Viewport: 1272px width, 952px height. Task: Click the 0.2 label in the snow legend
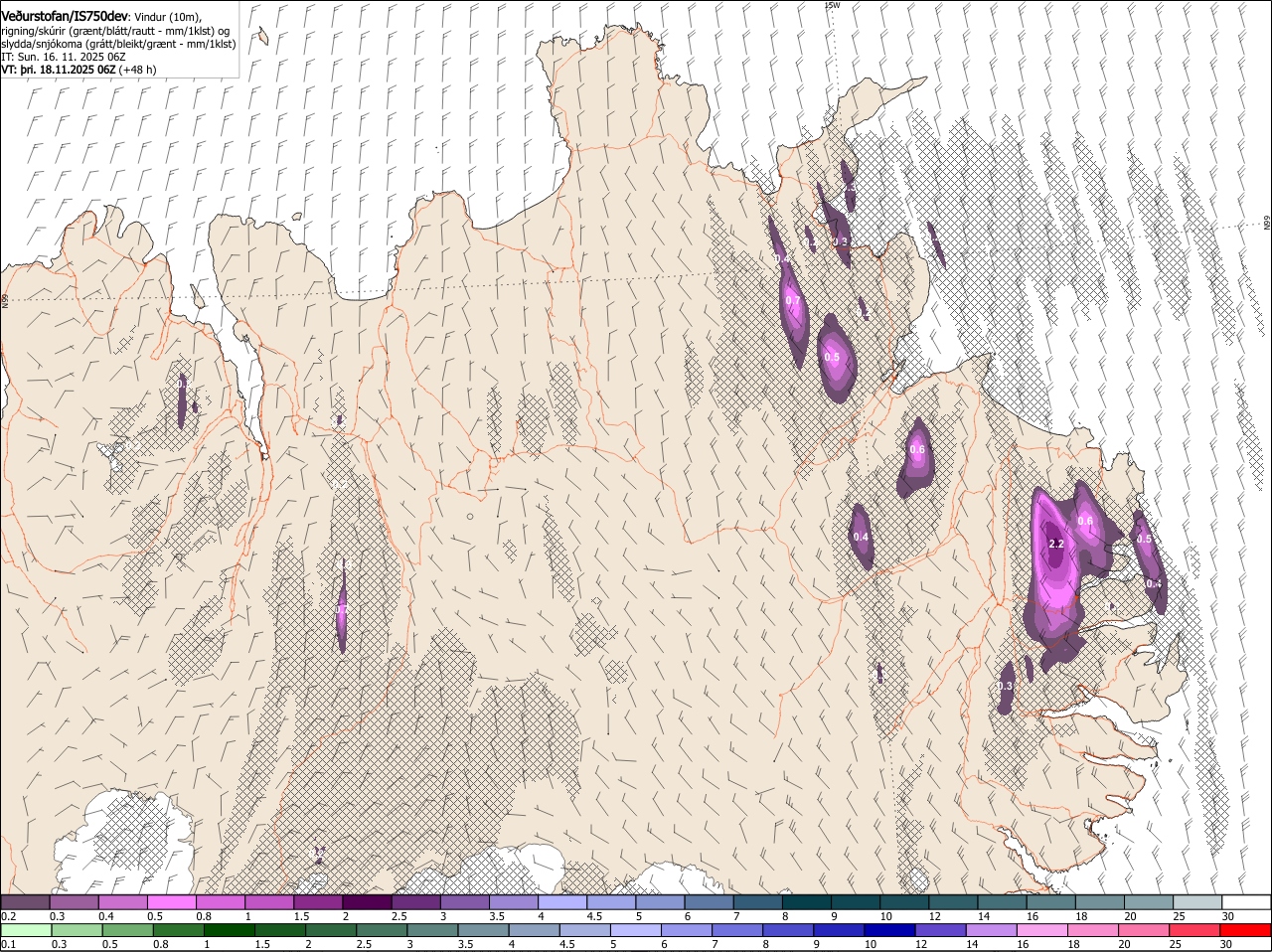[x=8, y=916]
